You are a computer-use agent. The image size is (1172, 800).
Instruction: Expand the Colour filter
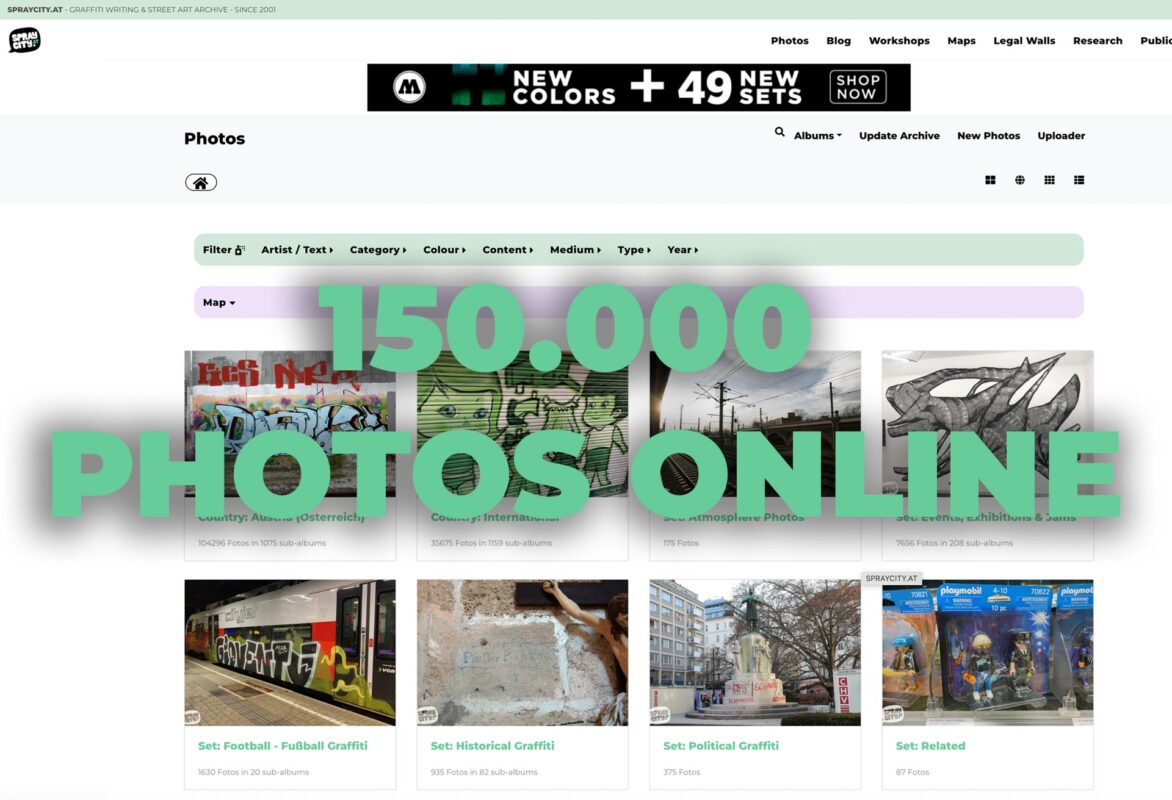(x=444, y=250)
